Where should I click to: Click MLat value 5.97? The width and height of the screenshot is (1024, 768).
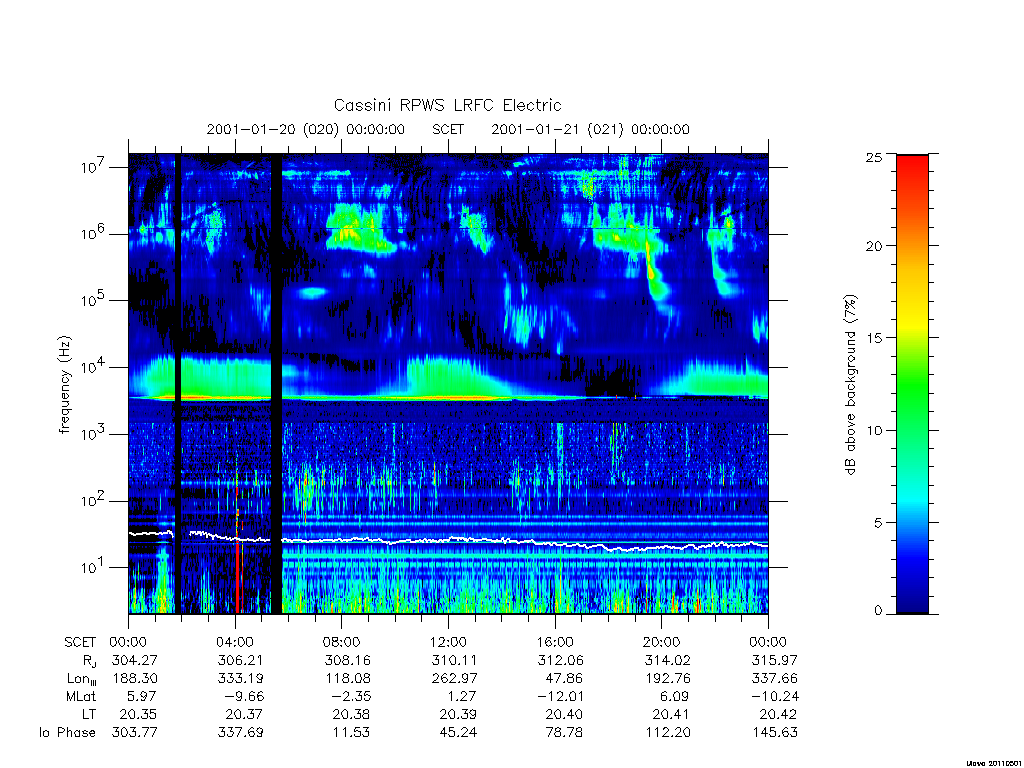tap(142, 697)
